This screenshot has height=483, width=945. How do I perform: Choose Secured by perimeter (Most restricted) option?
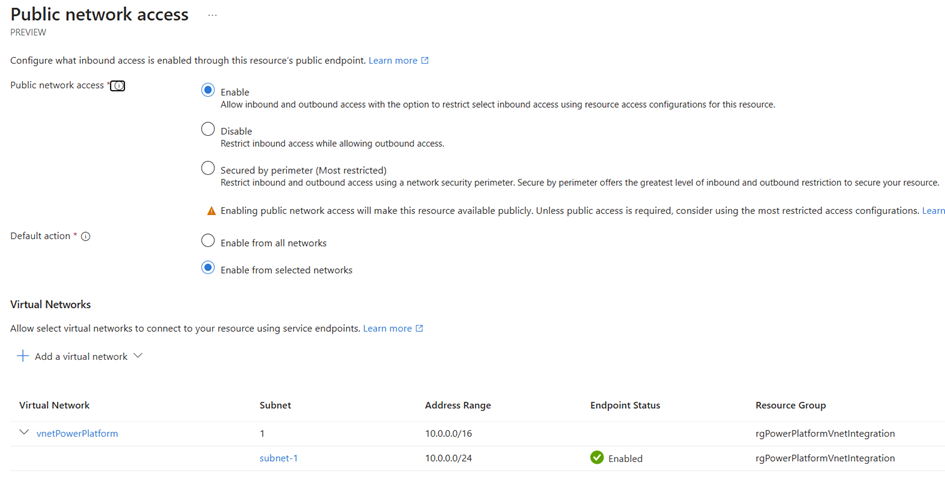[x=208, y=168]
